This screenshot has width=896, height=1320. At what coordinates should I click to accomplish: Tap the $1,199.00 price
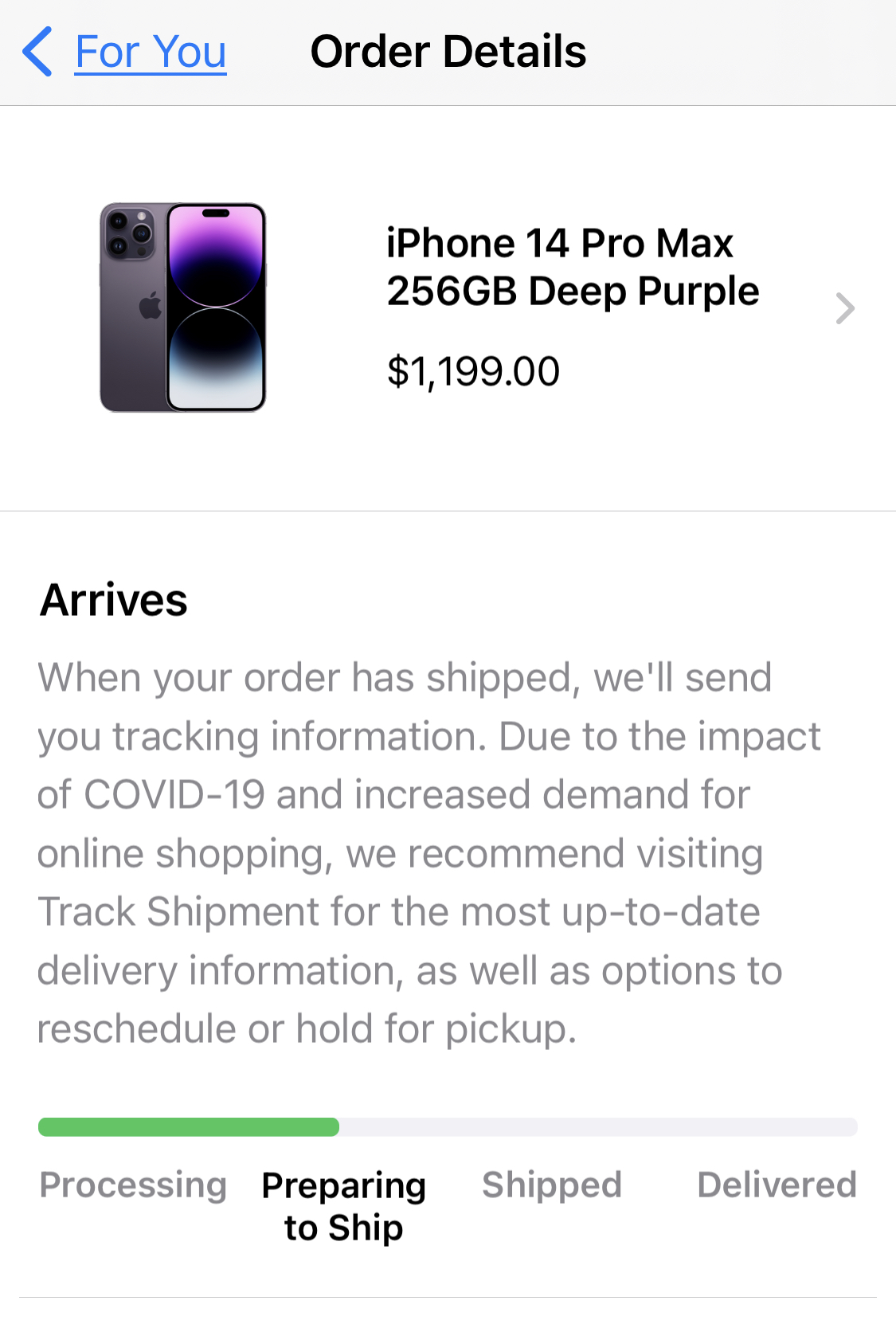pyautogui.click(x=473, y=371)
